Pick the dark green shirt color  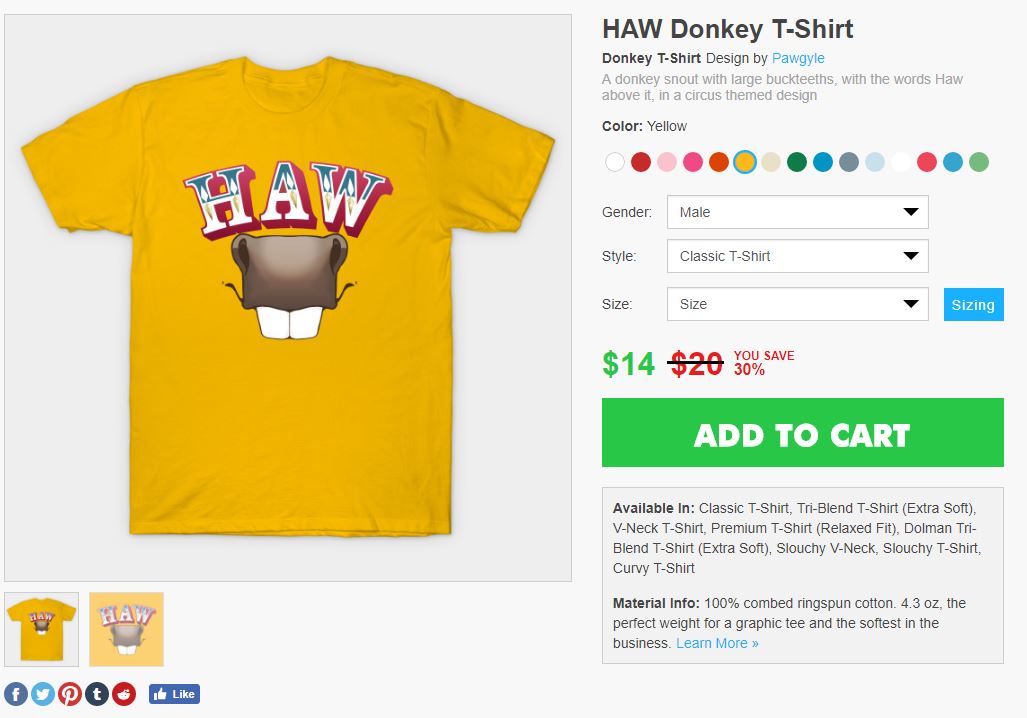[797, 162]
